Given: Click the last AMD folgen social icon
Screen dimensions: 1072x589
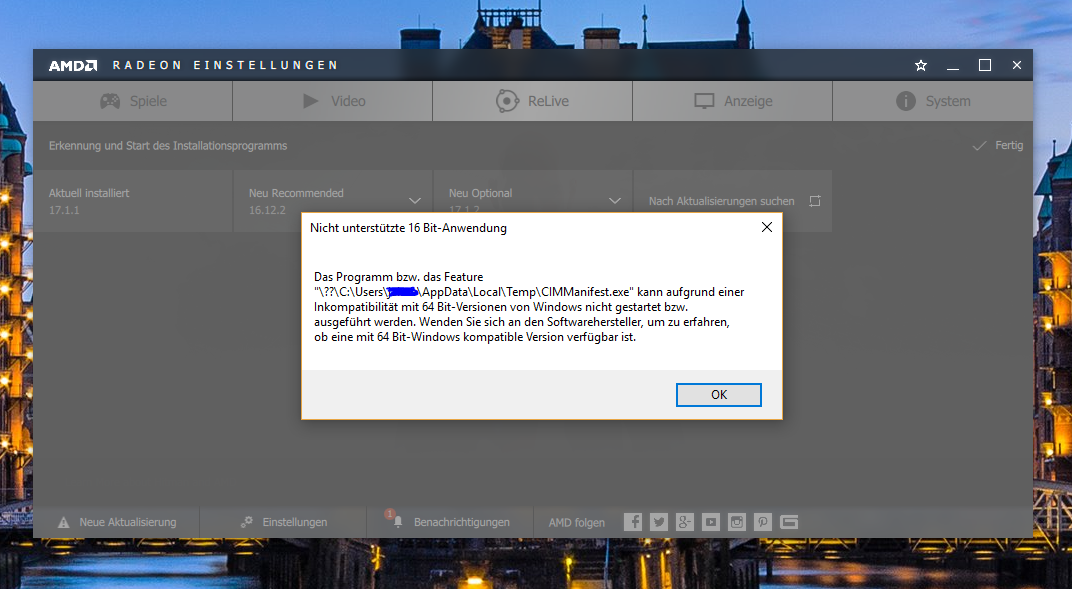Looking at the screenshot, I should tap(789, 522).
